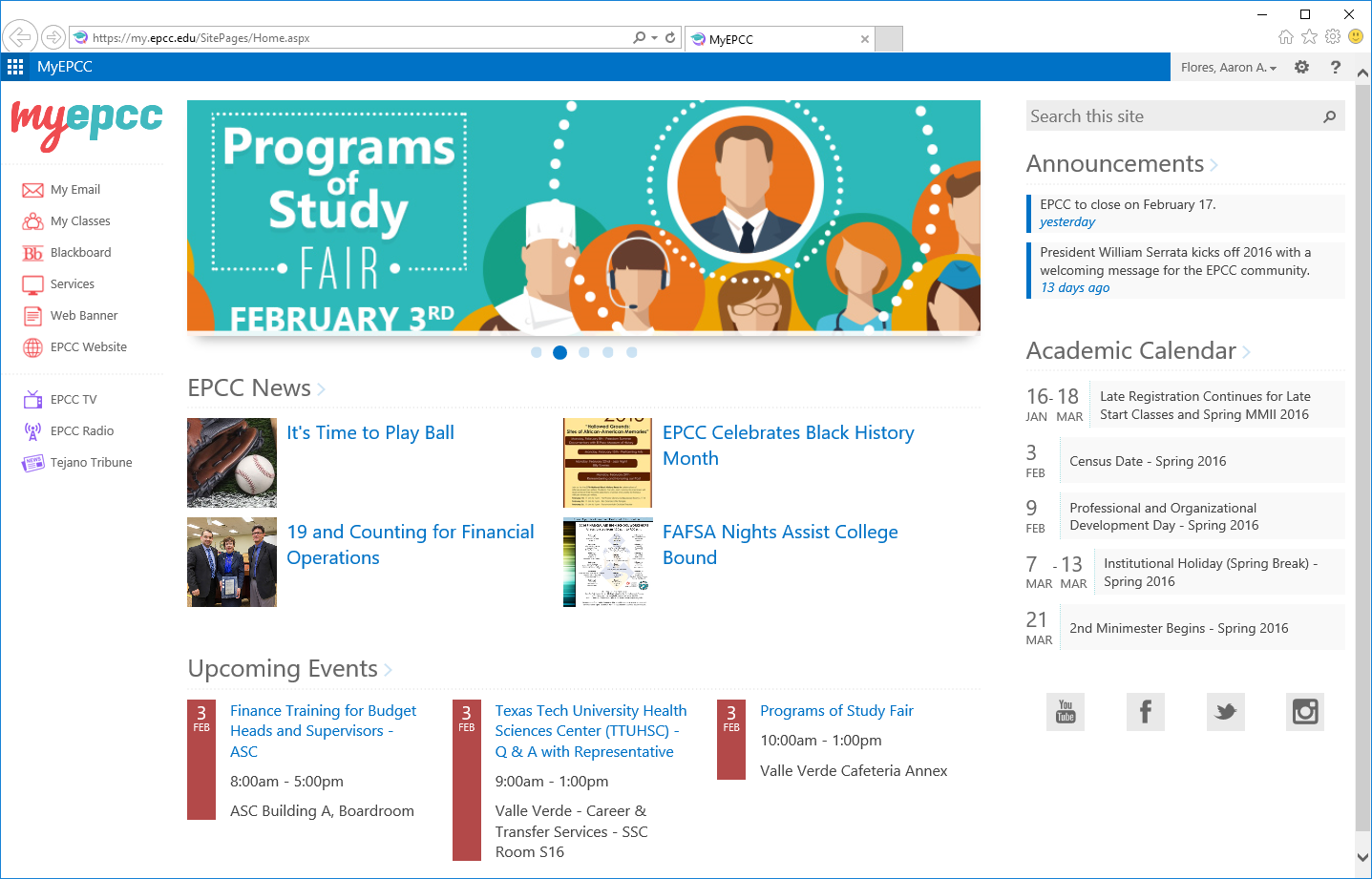Click the My Email envelope icon

click(32, 190)
